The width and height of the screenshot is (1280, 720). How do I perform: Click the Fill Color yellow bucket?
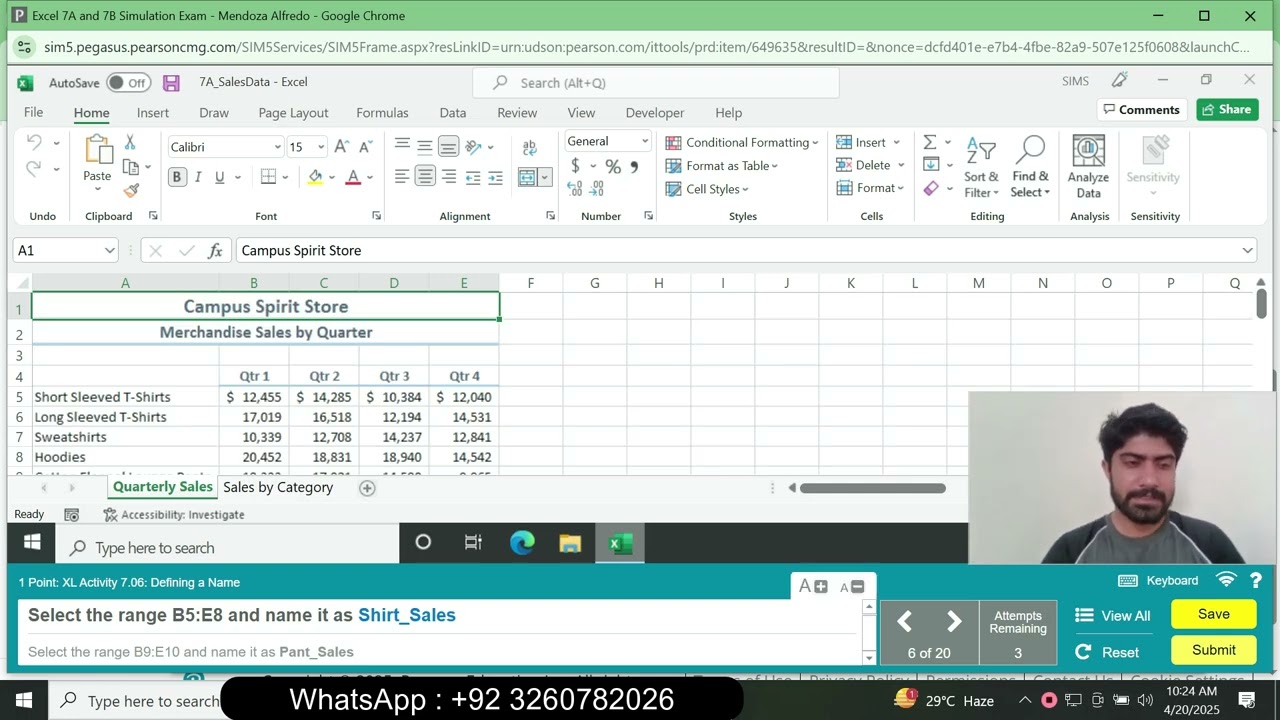(x=316, y=177)
